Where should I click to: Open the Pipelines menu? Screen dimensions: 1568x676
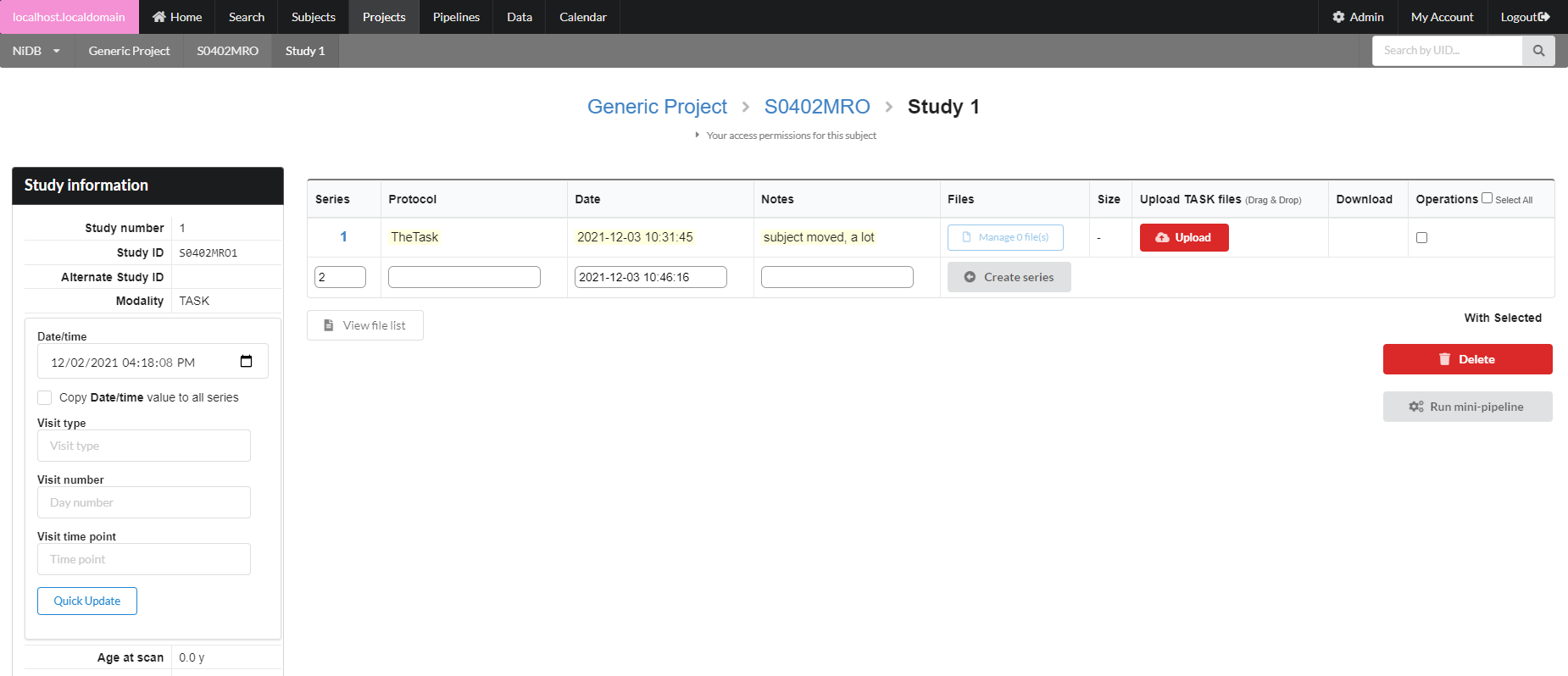pyautogui.click(x=456, y=17)
